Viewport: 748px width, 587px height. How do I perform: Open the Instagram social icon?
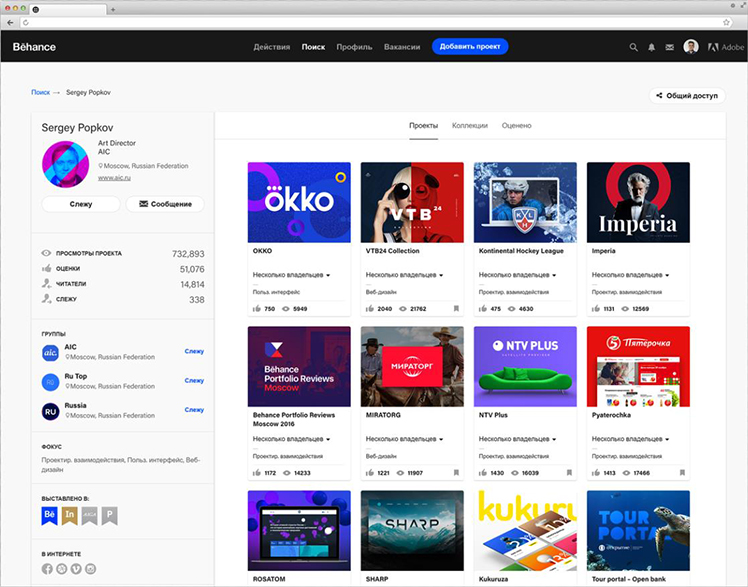tap(91, 568)
